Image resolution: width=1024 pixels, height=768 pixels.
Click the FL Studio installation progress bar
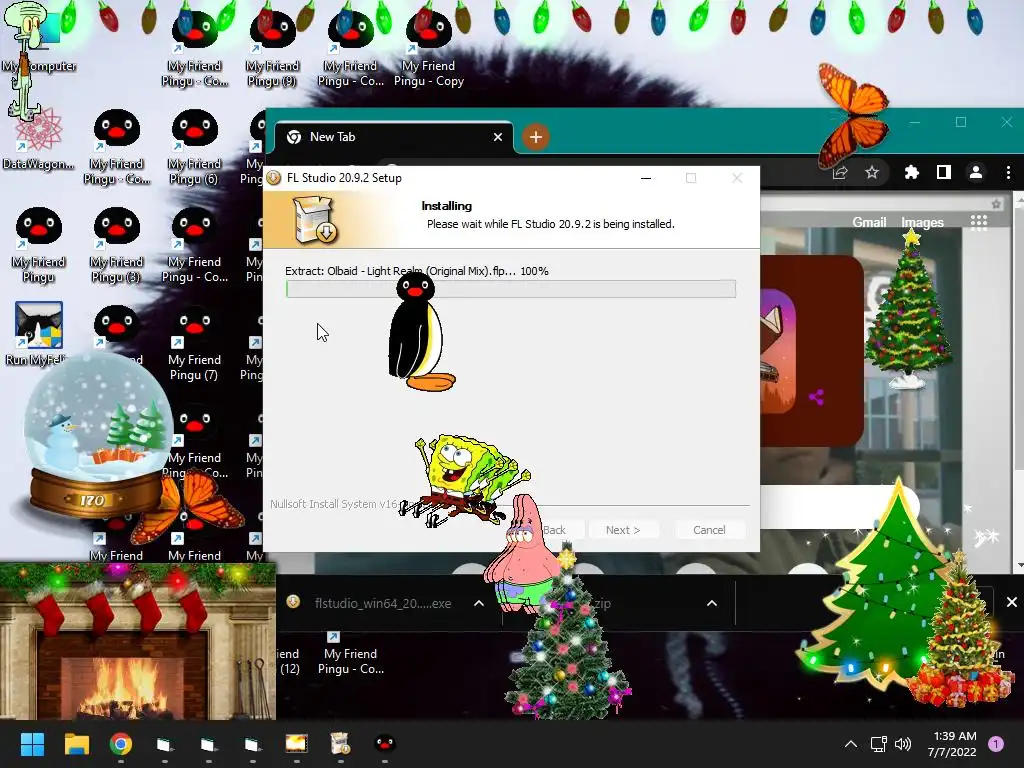511,289
